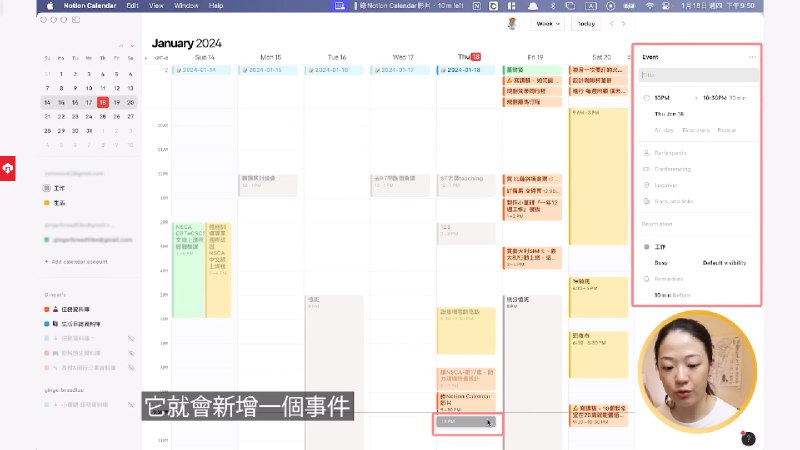This screenshot has width=800, height=450.
Task: Open the Week view dropdown
Action: click(x=547, y=23)
